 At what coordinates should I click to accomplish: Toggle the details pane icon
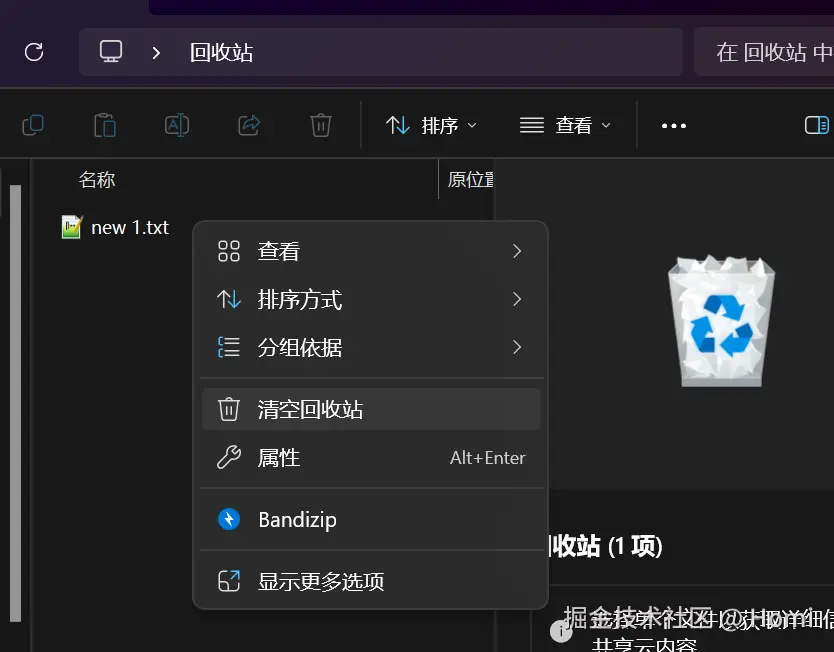(816, 126)
